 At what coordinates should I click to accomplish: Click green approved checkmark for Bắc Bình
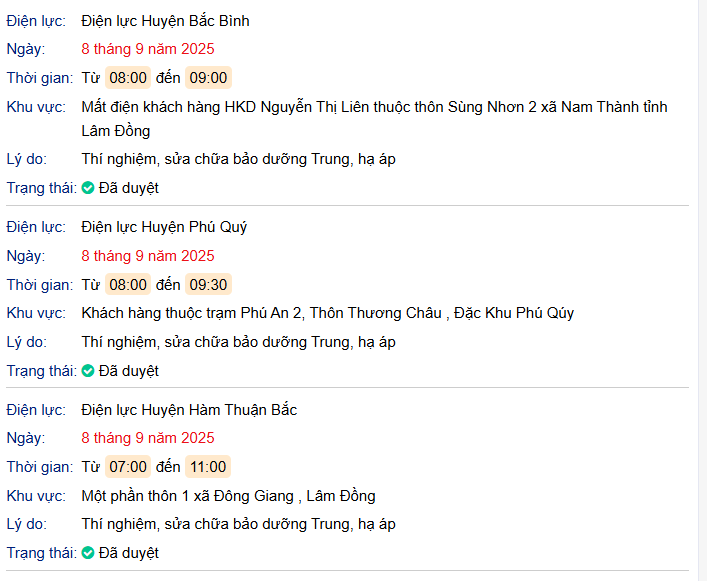[88, 188]
